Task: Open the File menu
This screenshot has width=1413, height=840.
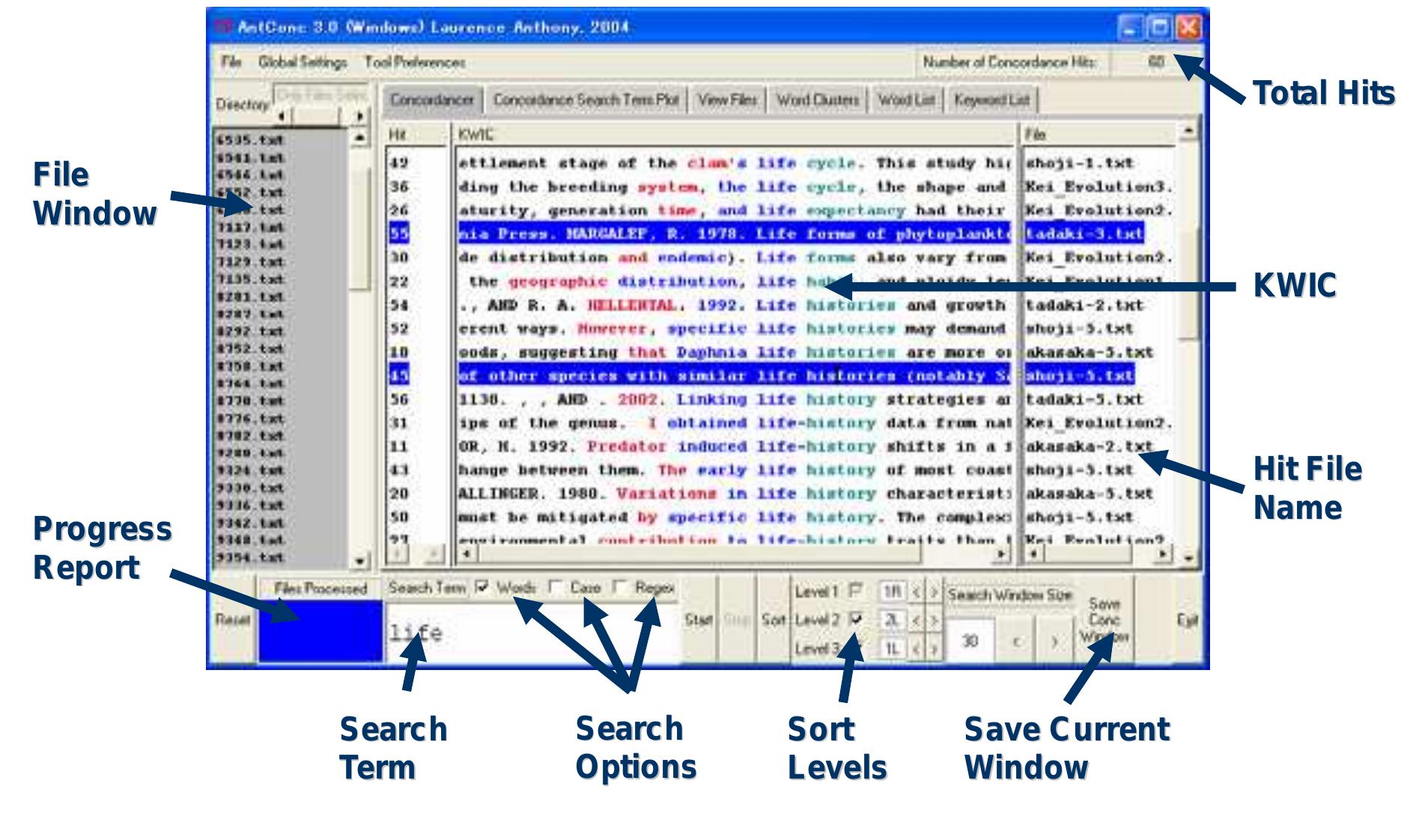Action: [231, 62]
